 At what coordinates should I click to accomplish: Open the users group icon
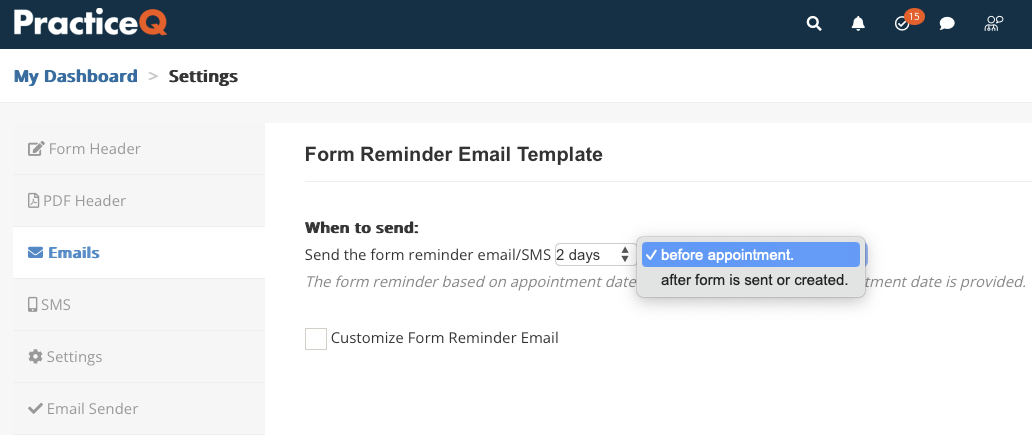point(993,24)
